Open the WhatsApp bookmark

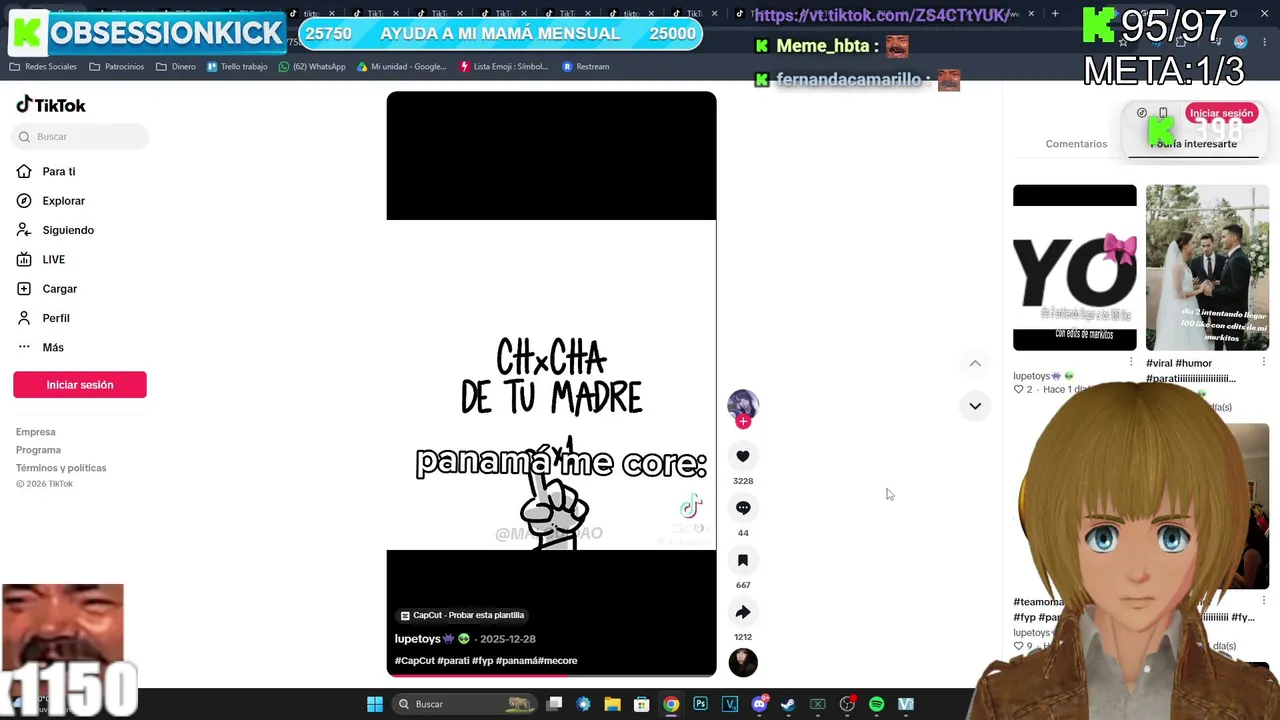pyautogui.click(x=312, y=67)
